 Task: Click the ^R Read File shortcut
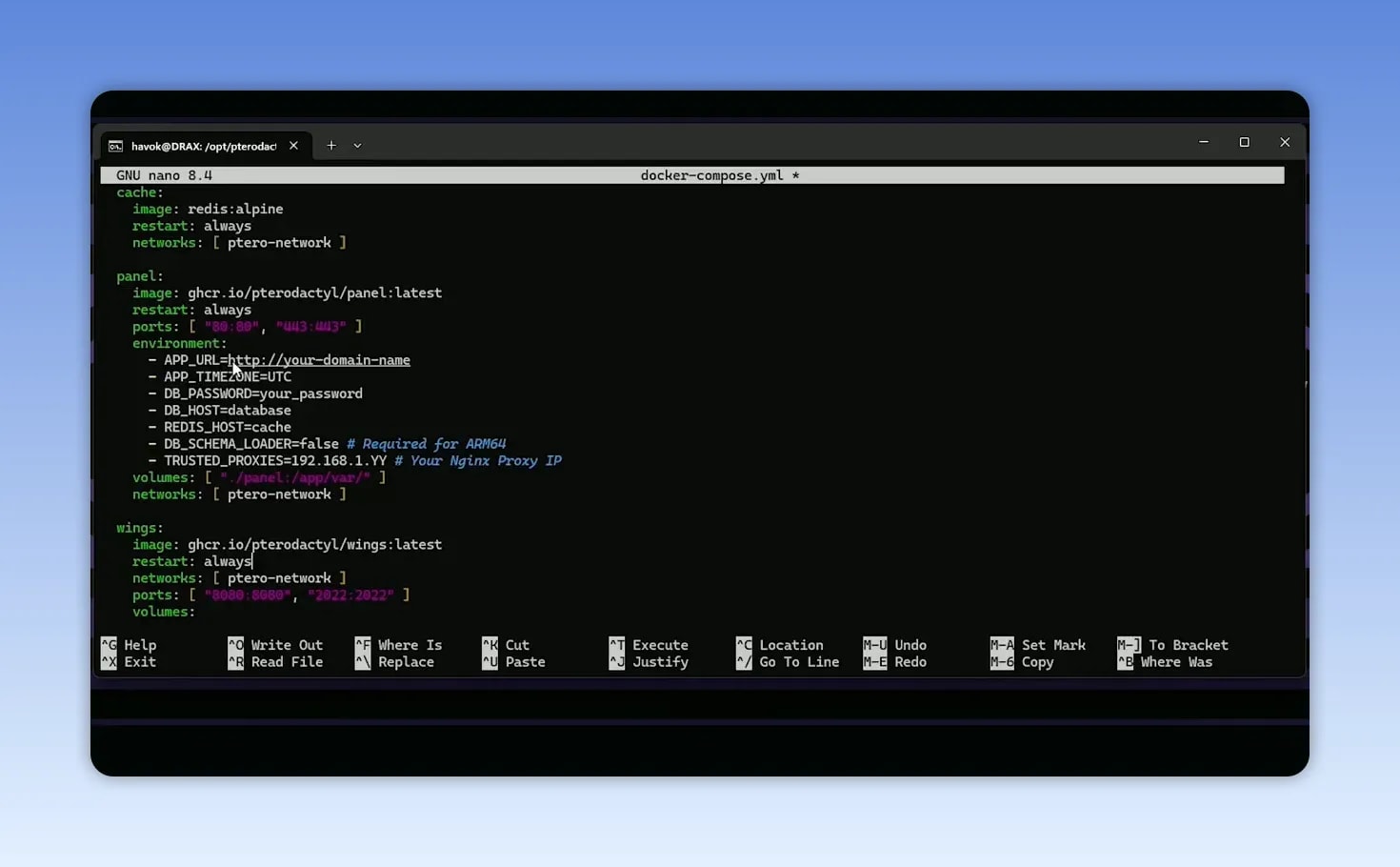[275, 662]
